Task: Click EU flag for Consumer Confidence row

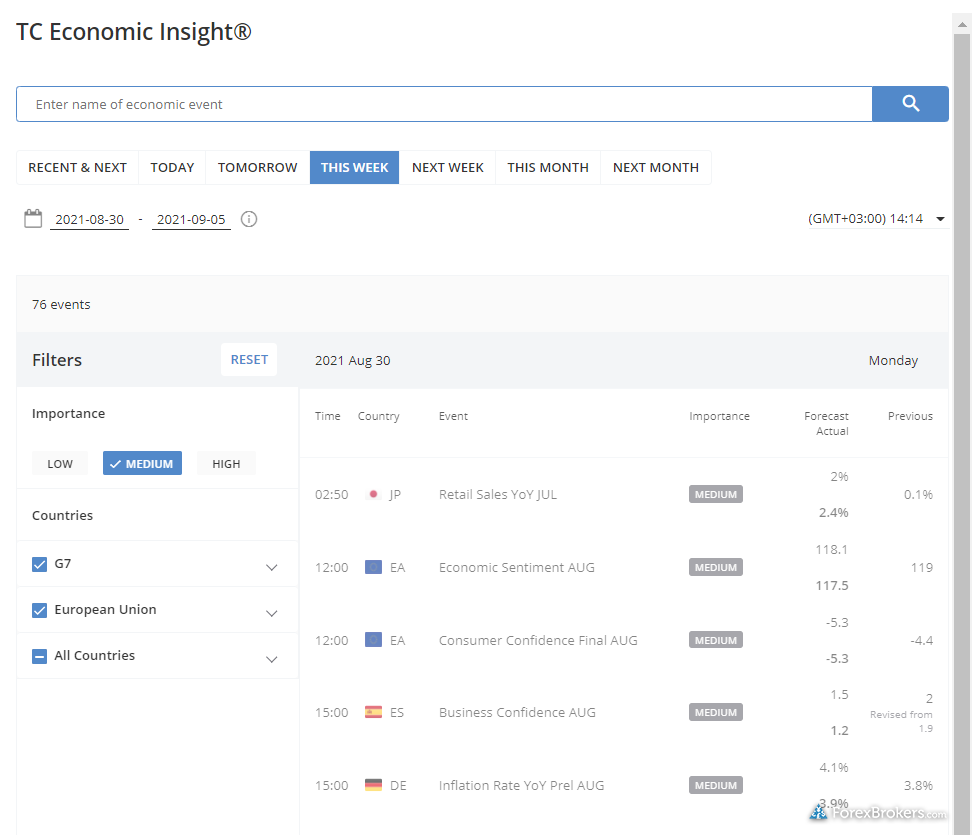Action: (x=373, y=640)
